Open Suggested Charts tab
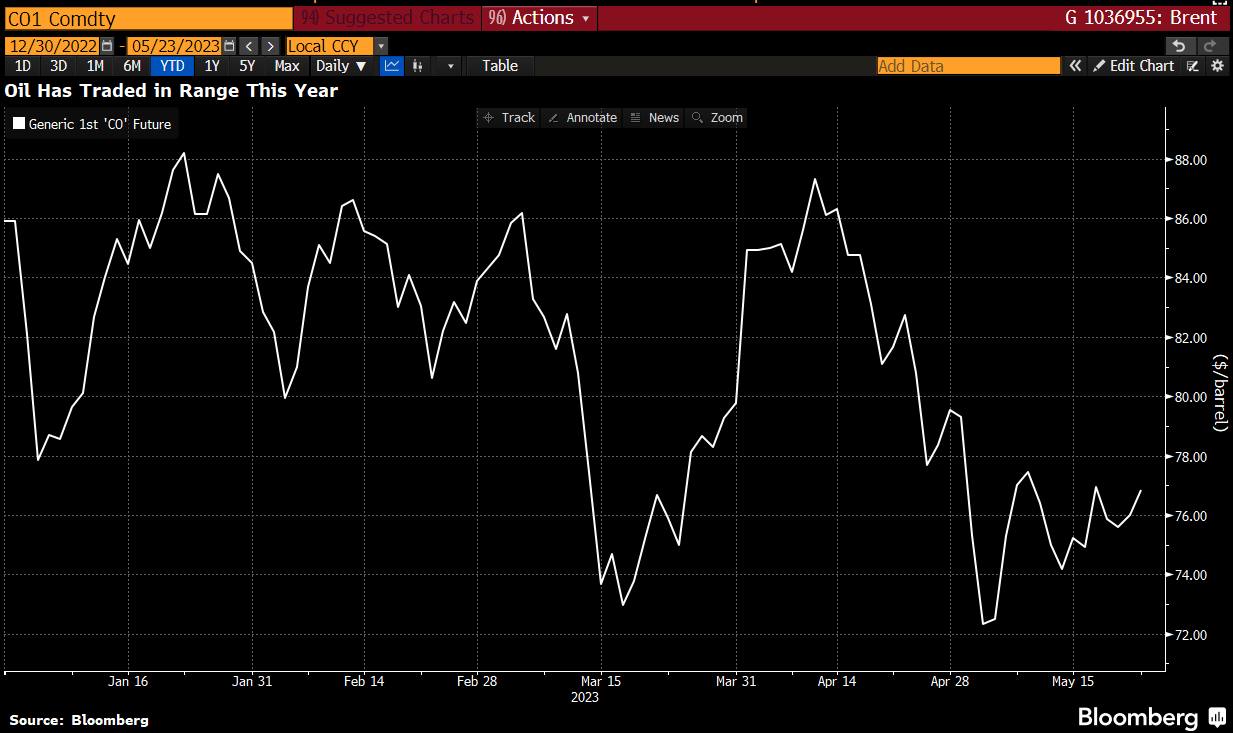The image size is (1233, 733). tap(387, 18)
